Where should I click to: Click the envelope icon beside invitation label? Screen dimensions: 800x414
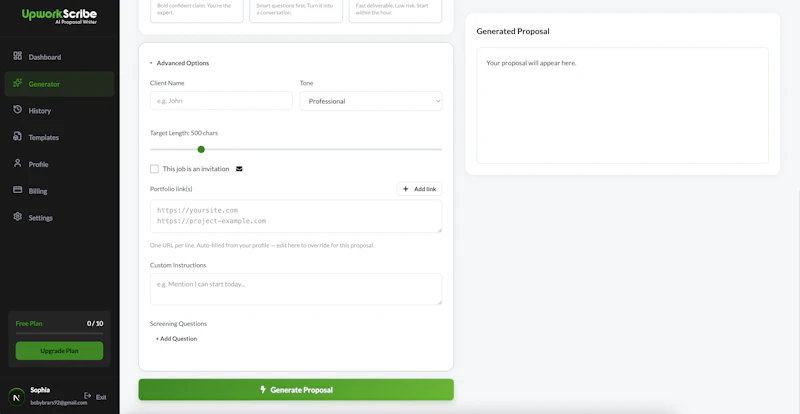click(x=239, y=169)
